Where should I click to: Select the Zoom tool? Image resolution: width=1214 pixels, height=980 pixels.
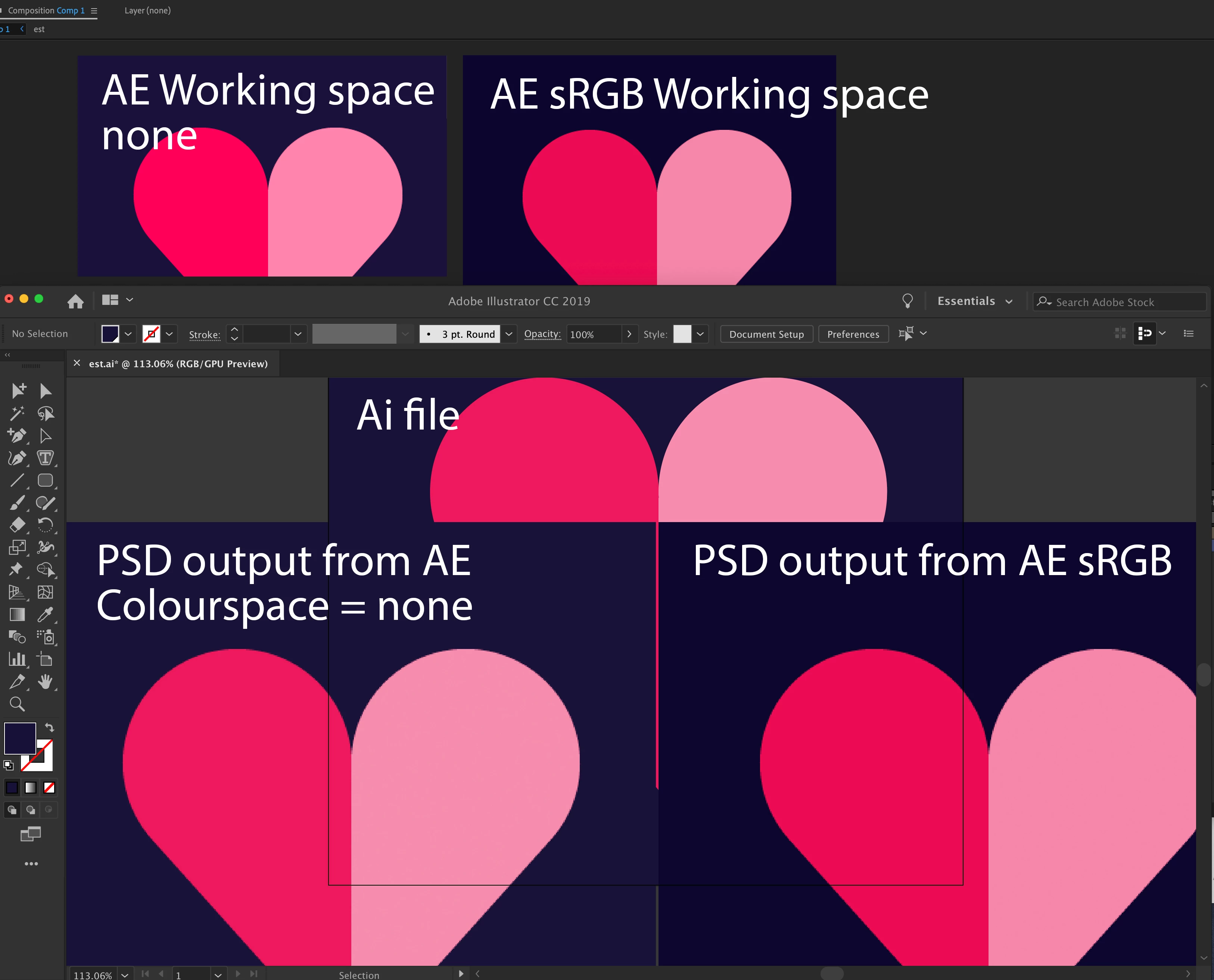(x=17, y=704)
